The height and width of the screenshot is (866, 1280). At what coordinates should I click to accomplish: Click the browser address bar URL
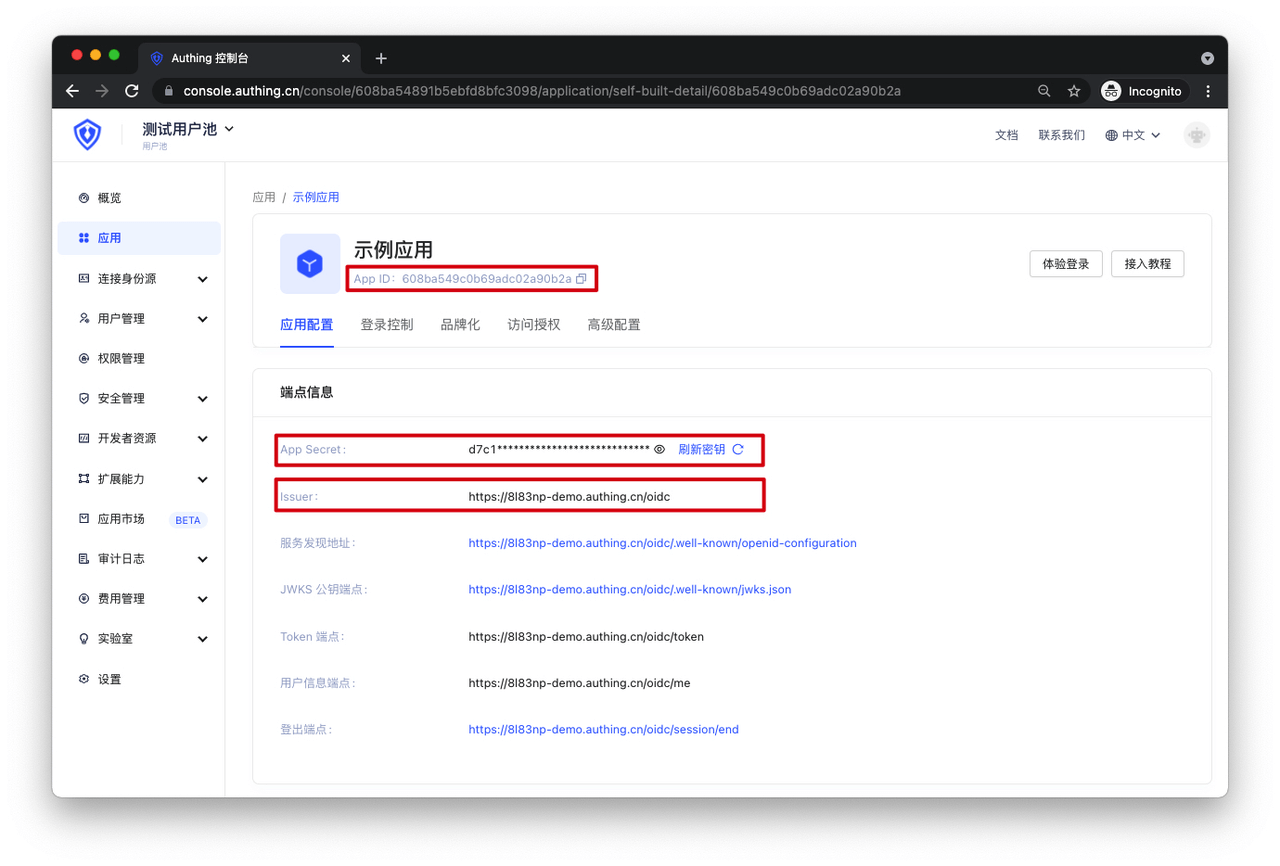541,91
